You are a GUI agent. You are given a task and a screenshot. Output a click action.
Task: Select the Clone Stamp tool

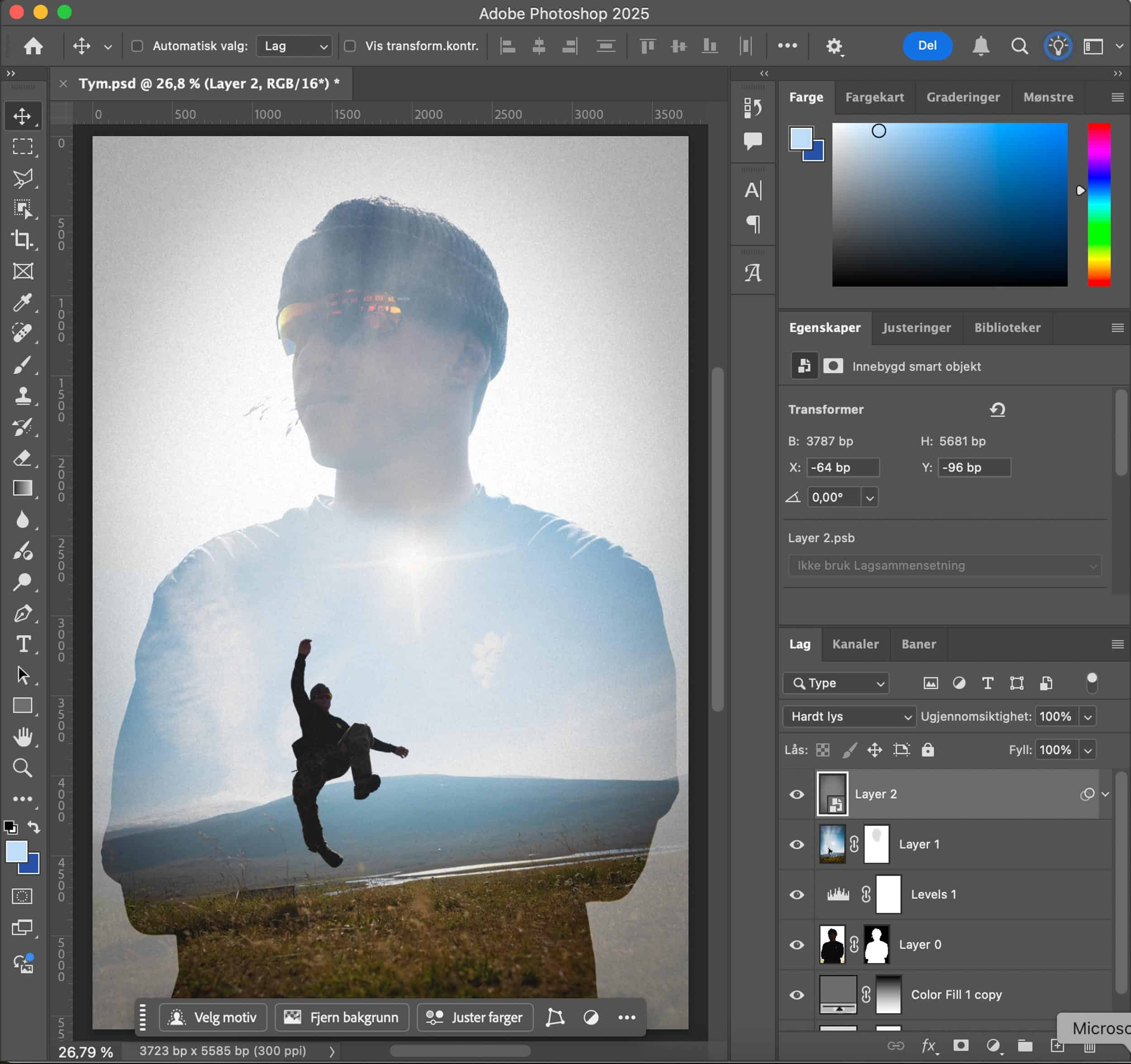[x=22, y=395]
